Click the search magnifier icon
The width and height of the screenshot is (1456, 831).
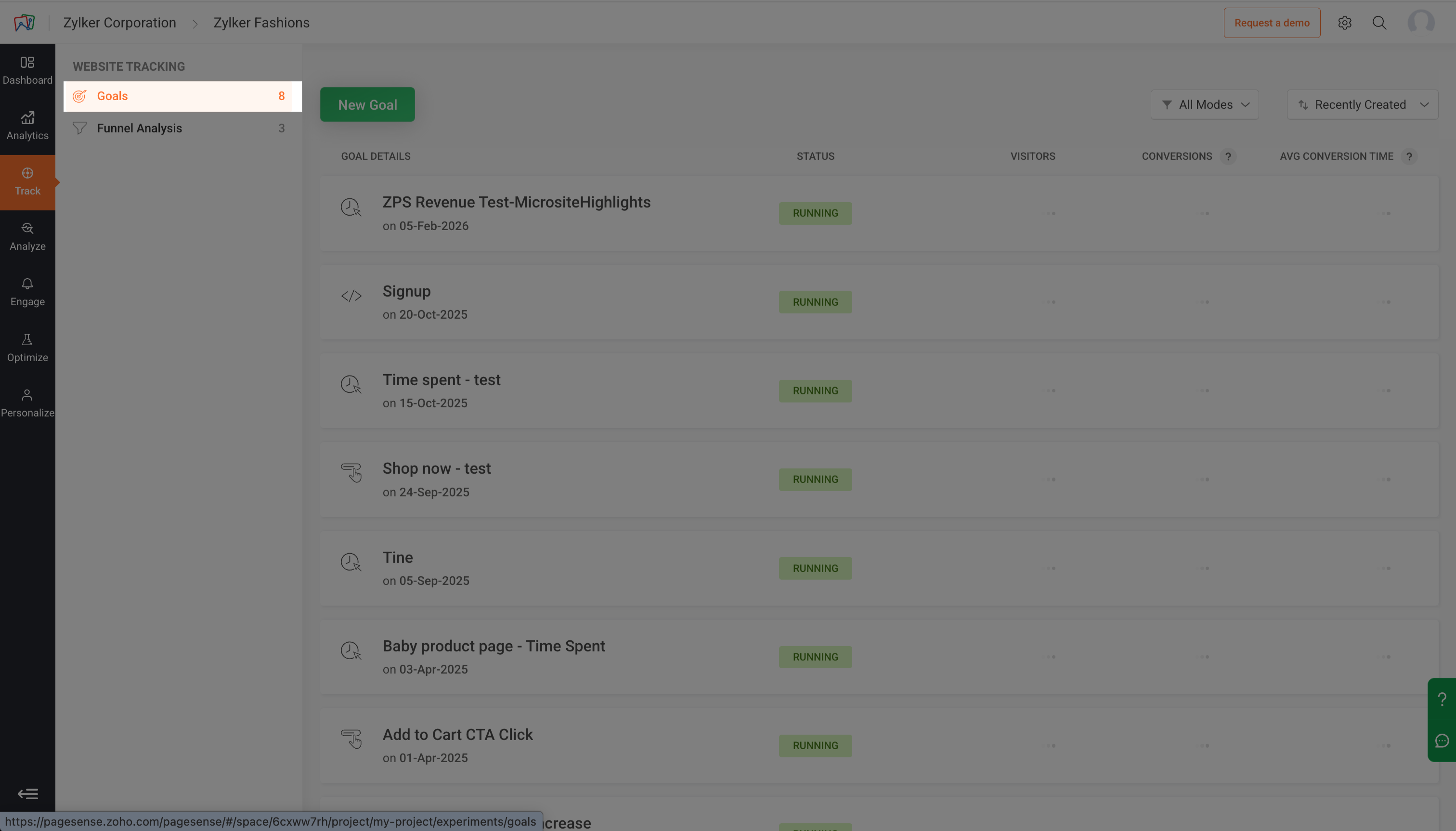(x=1379, y=23)
